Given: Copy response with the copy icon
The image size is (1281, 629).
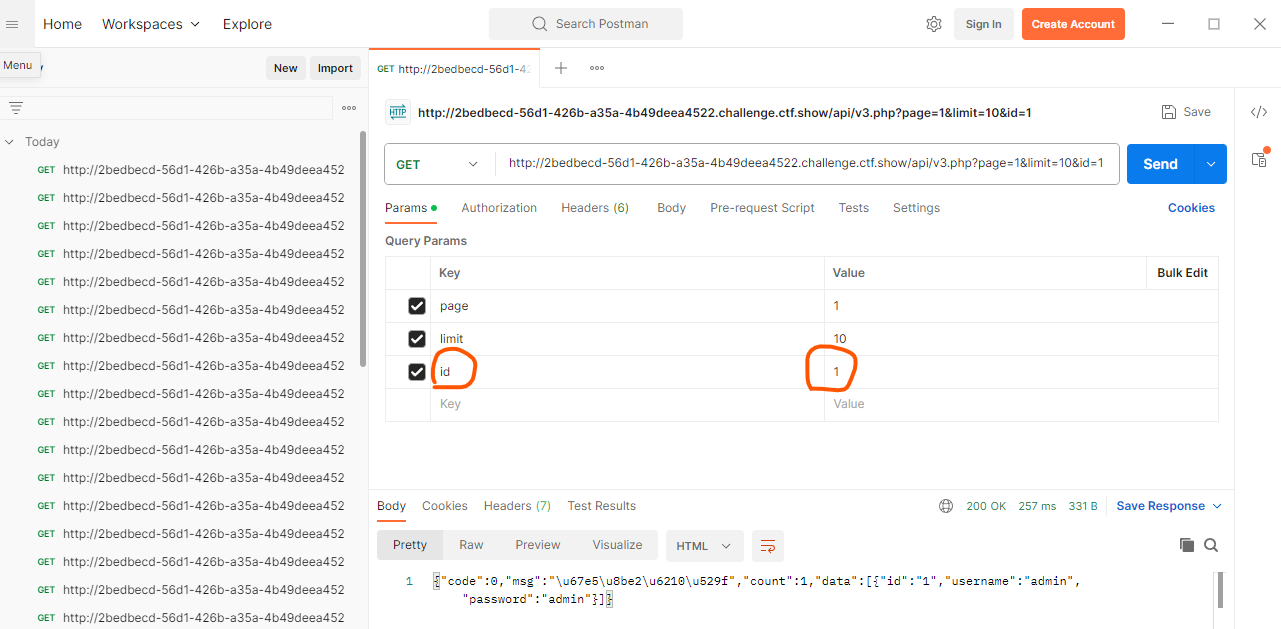Looking at the screenshot, I should pos(1187,545).
